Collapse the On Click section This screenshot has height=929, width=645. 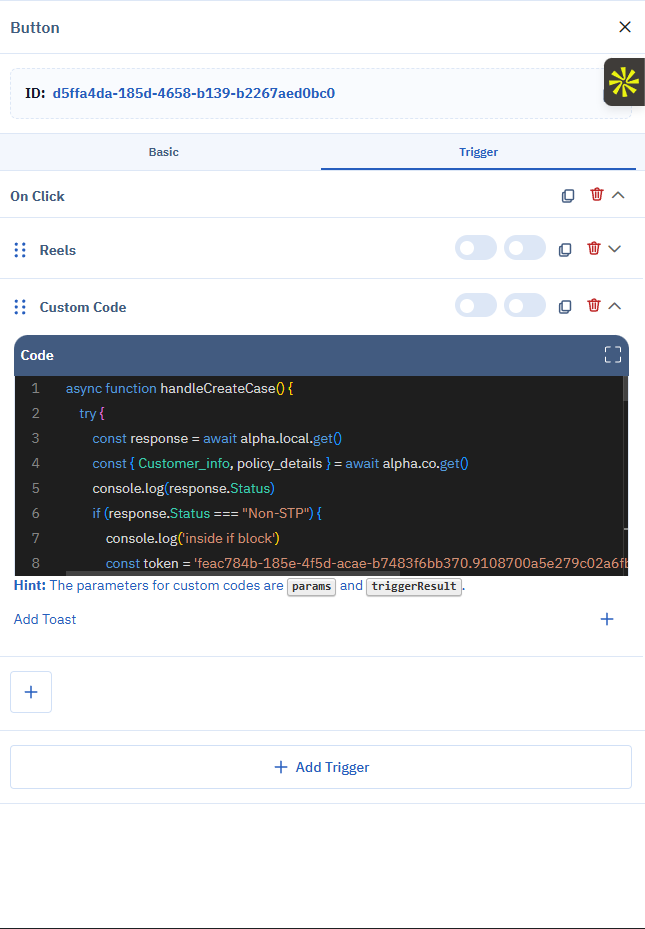pyautogui.click(x=619, y=195)
